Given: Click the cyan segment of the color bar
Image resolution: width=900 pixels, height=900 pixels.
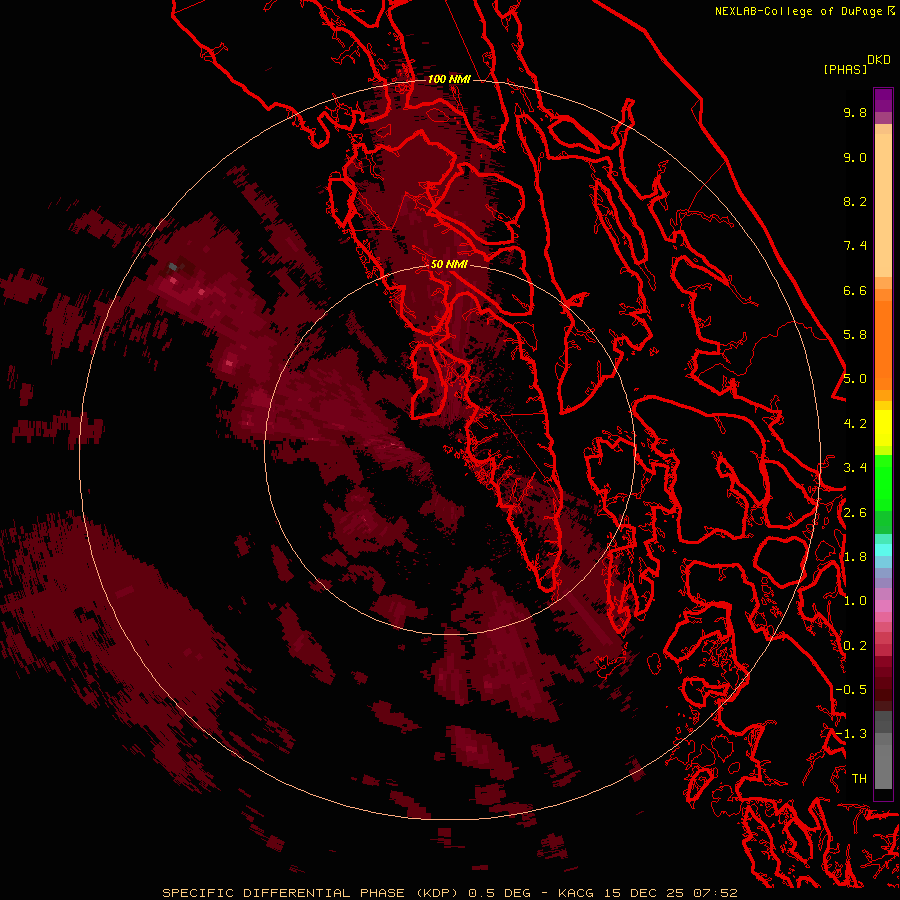Looking at the screenshot, I should tap(883, 550).
